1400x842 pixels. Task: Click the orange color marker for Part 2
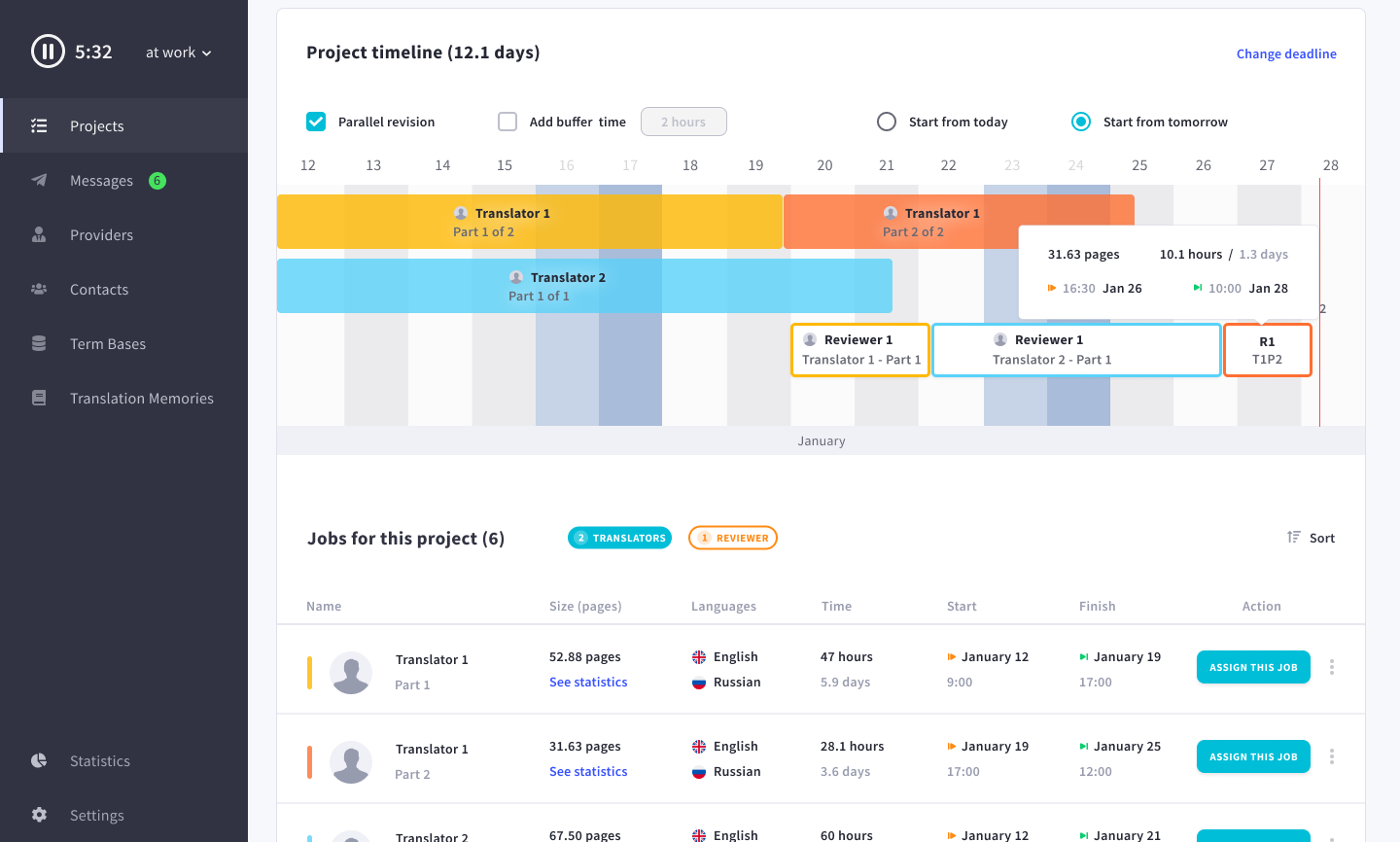[309, 762]
